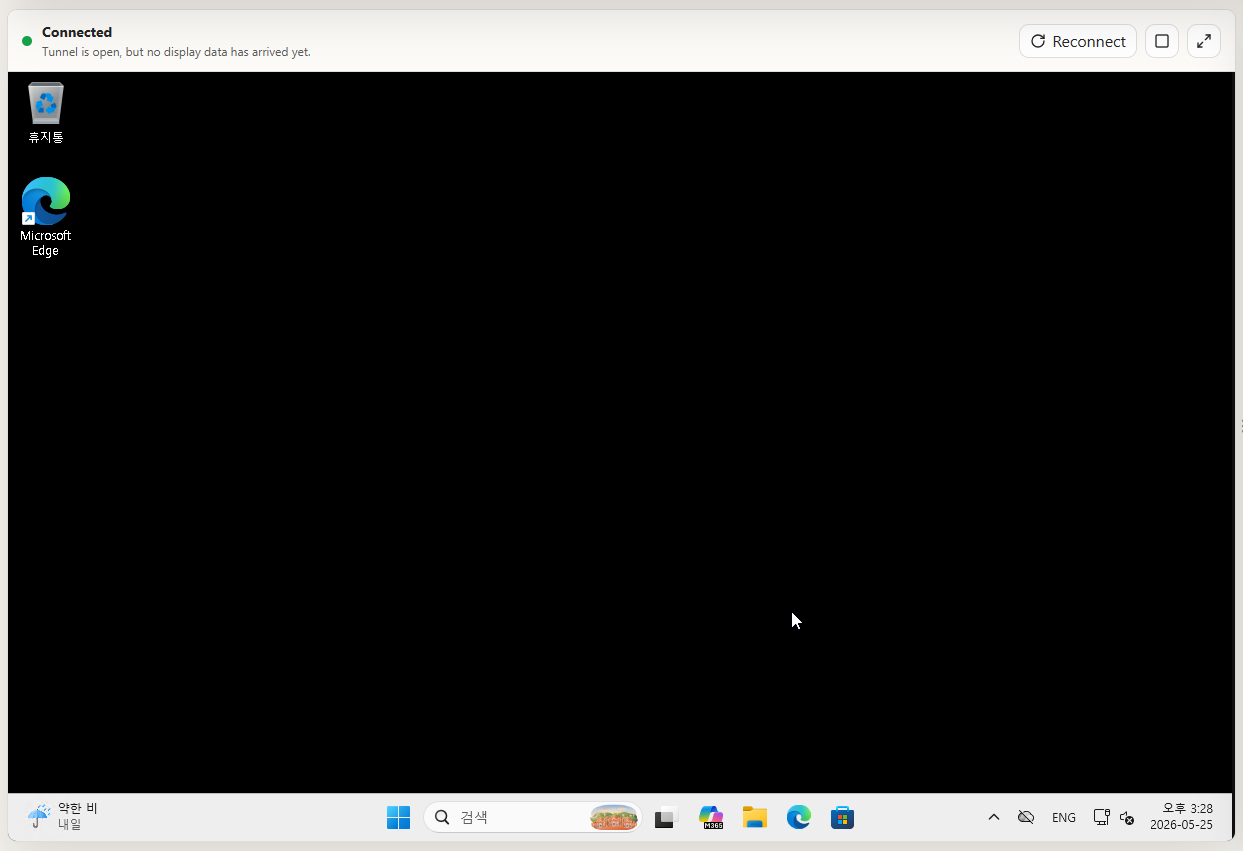Click the 검색 taskbar search box
This screenshot has height=851, width=1243.
(x=532, y=817)
